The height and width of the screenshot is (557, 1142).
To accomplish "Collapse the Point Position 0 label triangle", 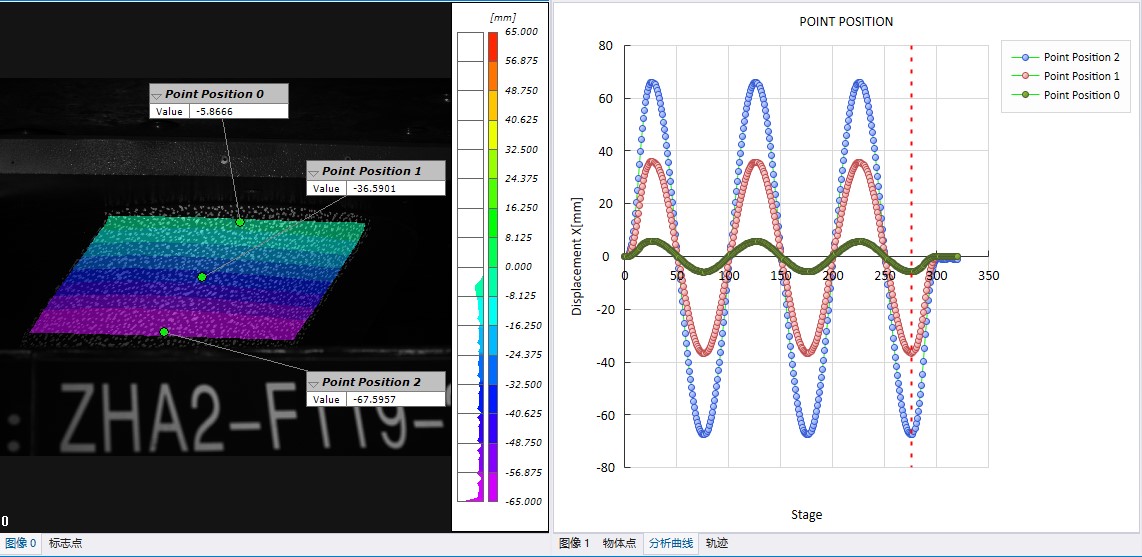I will point(156,95).
